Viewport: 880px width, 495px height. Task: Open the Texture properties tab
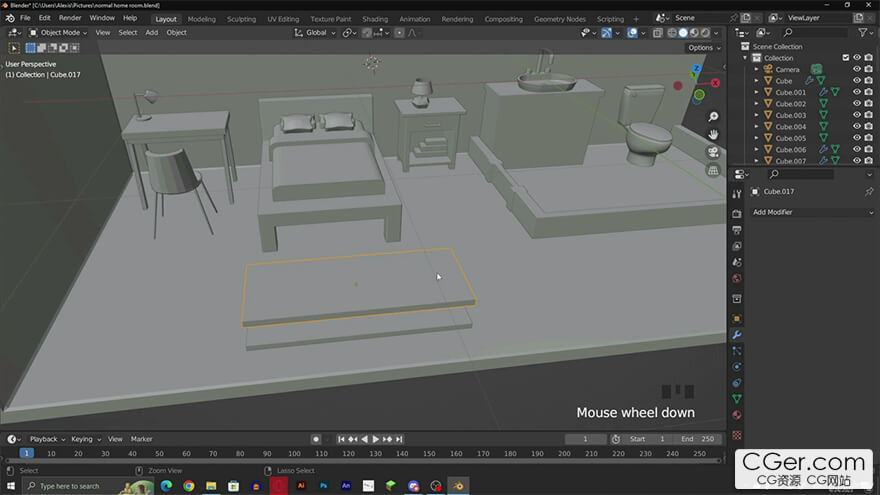point(737,435)
